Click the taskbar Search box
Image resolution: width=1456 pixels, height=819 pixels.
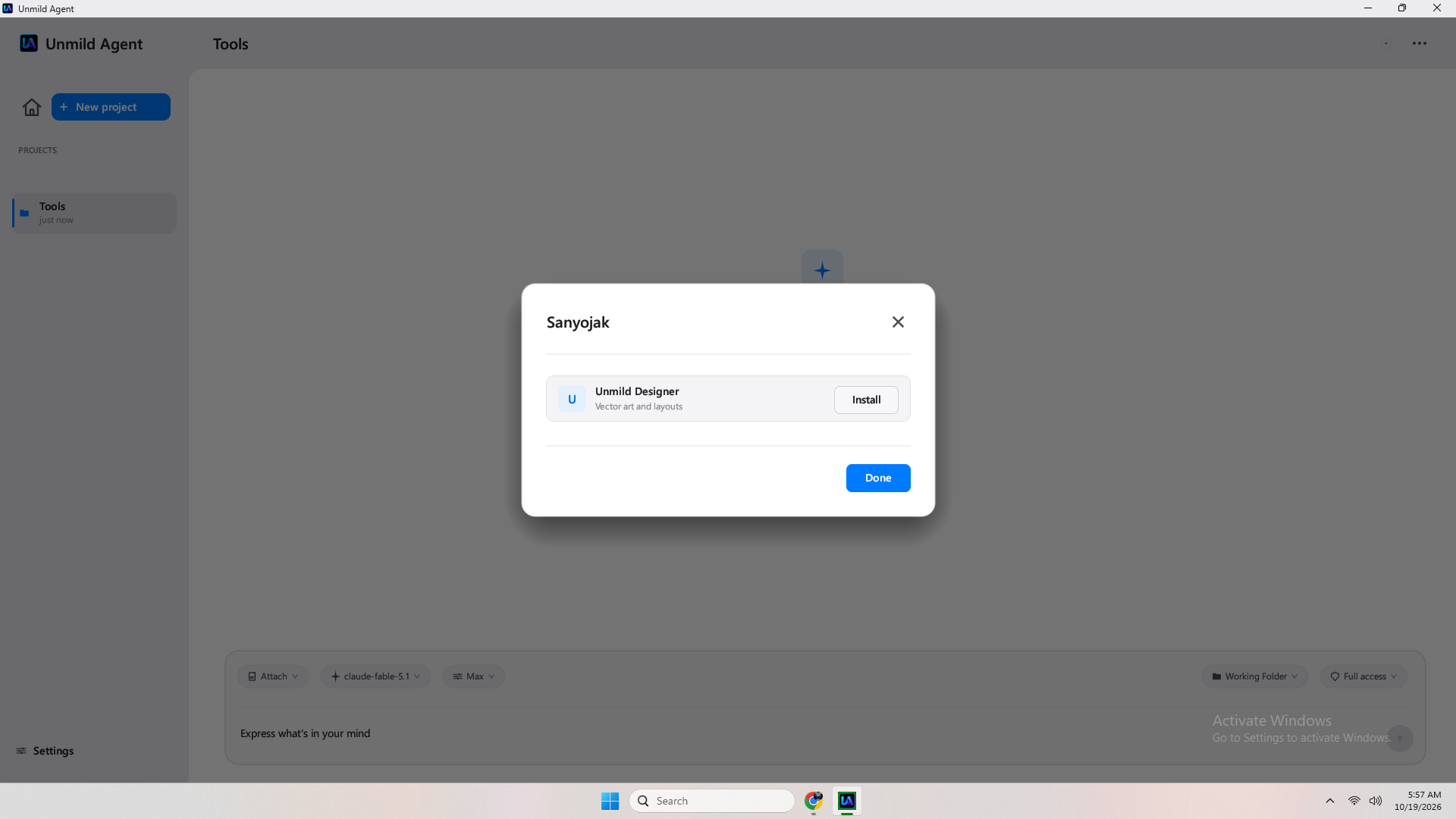(711, 801)
